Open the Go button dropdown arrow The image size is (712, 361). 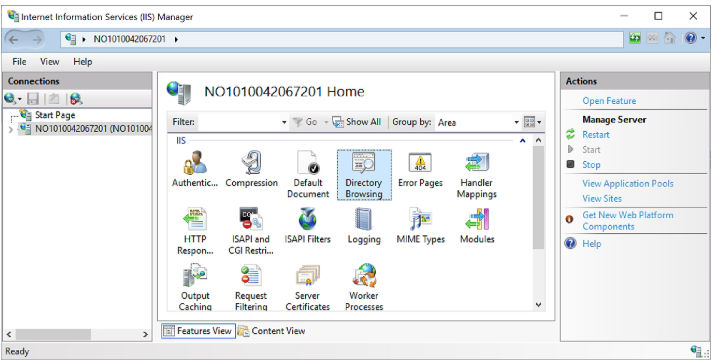[325, 122]
